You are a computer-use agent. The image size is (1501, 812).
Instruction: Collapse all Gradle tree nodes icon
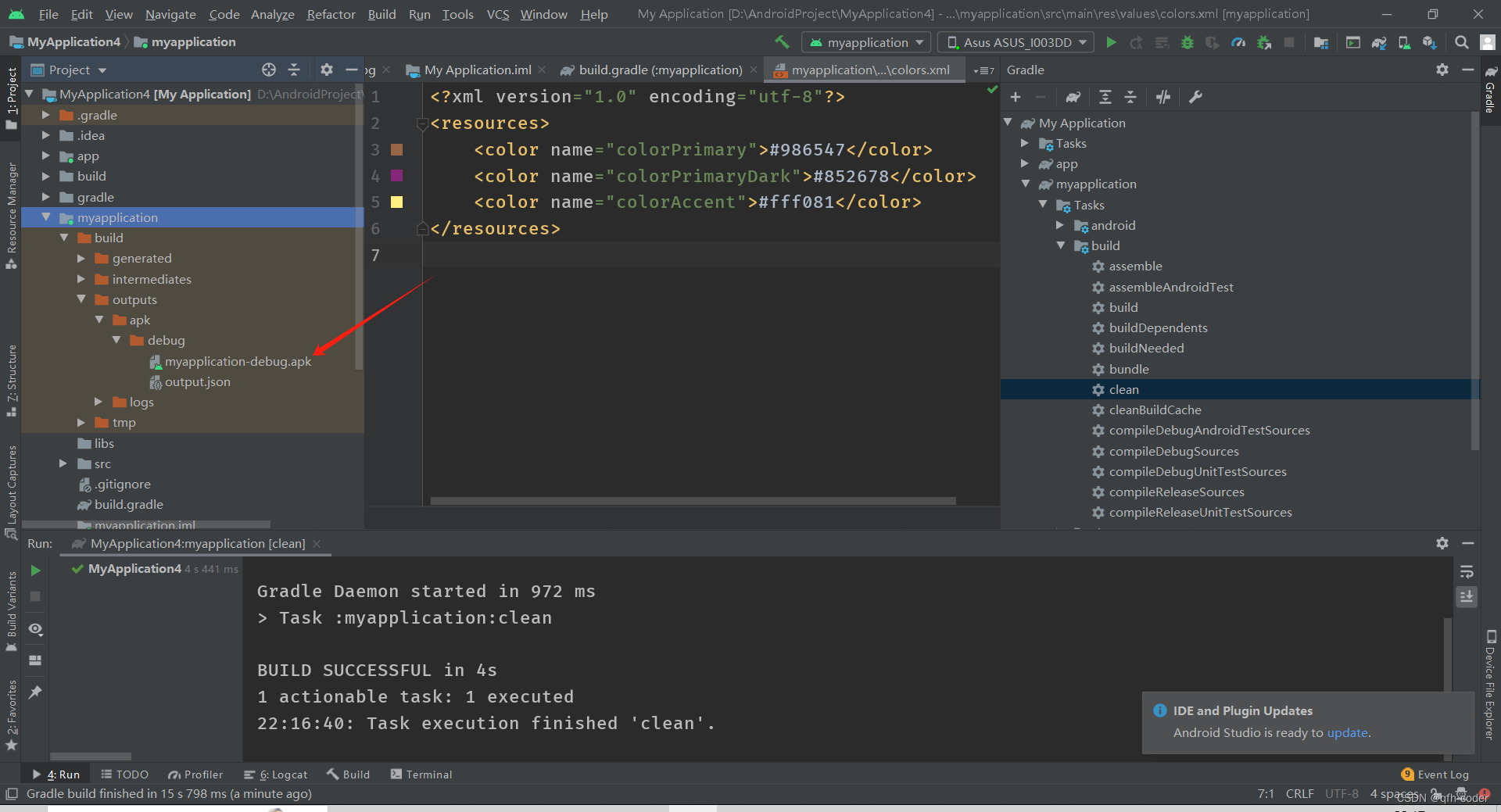1130,97
